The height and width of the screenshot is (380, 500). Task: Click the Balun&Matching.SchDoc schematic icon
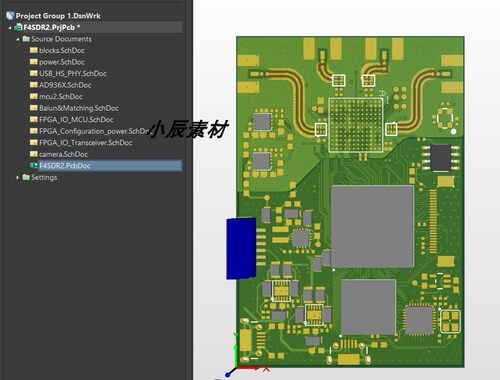pos(34,108)
